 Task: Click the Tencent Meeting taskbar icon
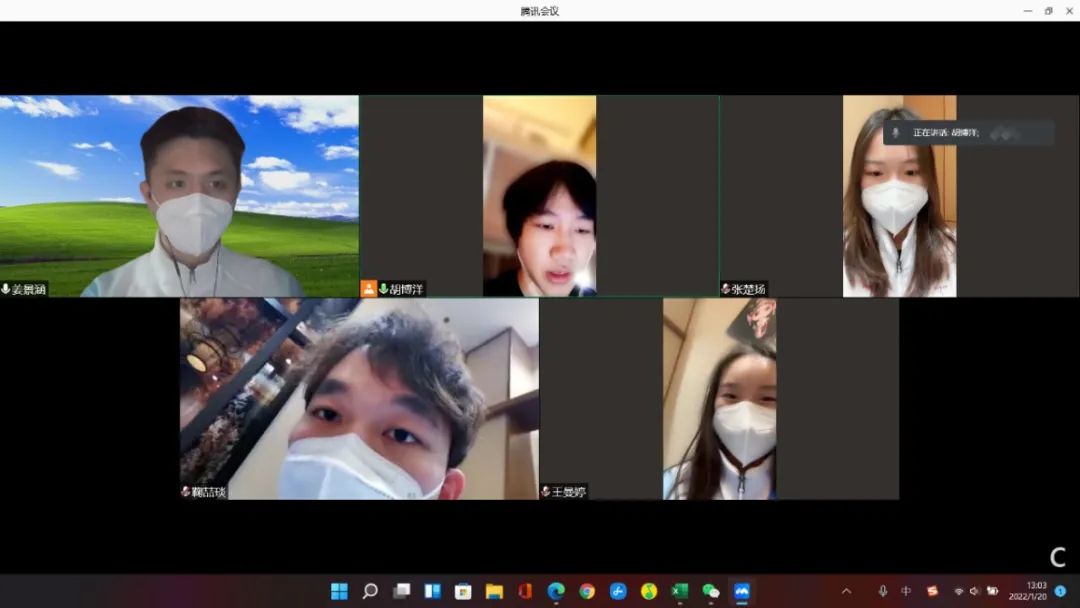741,591
